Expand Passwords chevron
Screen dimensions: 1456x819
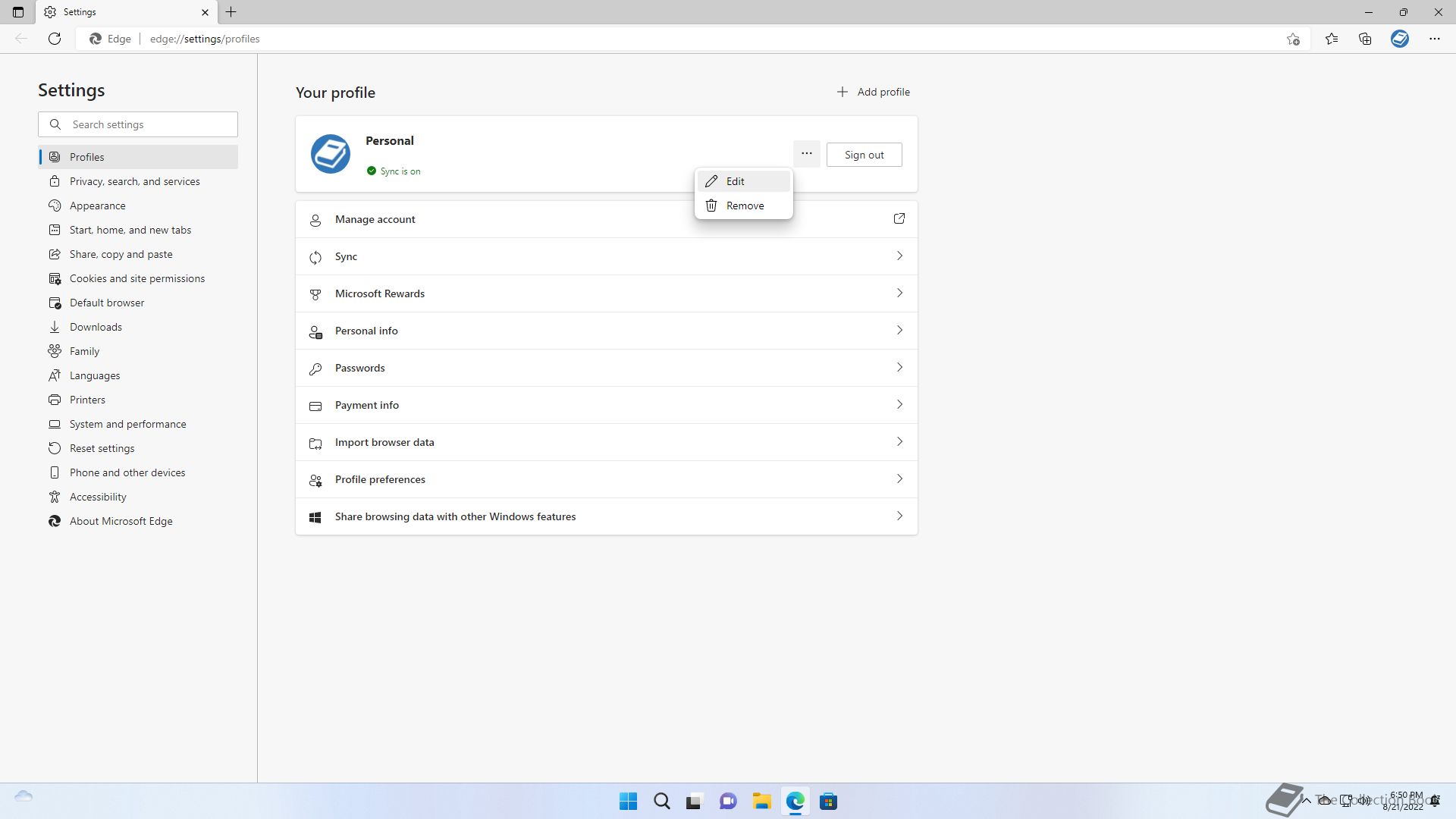pos(899,367)
